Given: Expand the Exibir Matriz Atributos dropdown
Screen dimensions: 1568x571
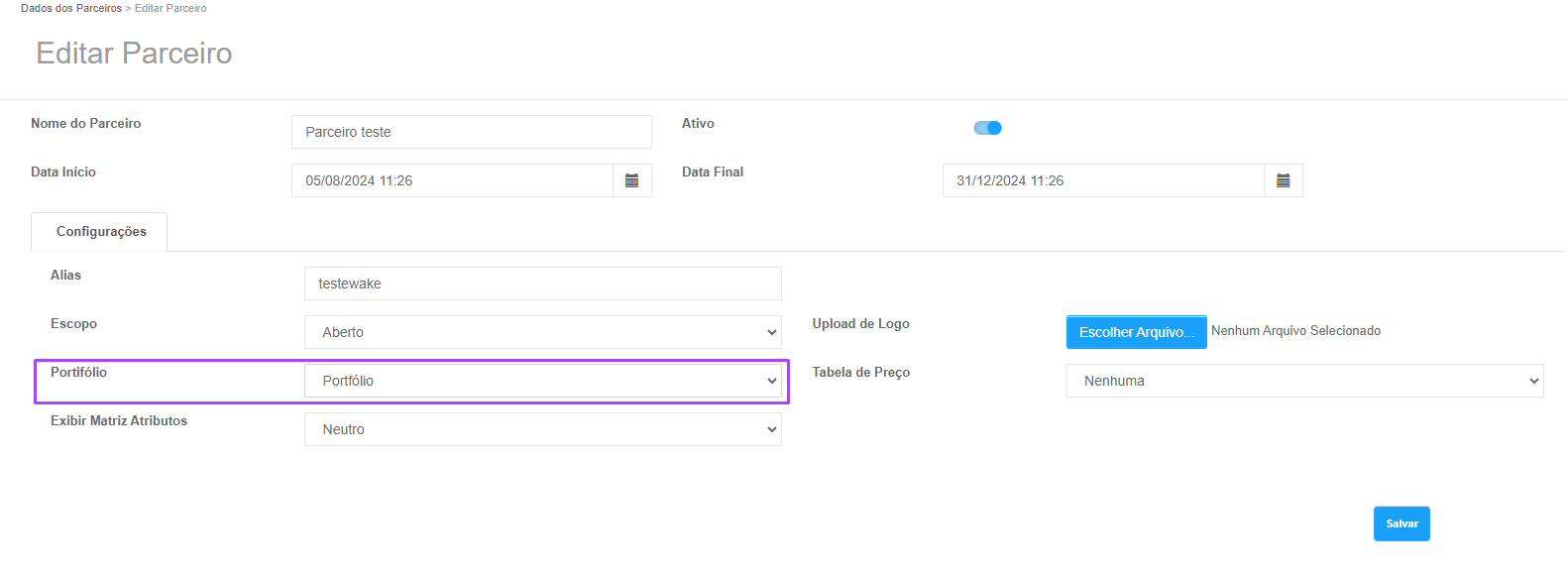Looking at the screenshot, I should 542,429.
